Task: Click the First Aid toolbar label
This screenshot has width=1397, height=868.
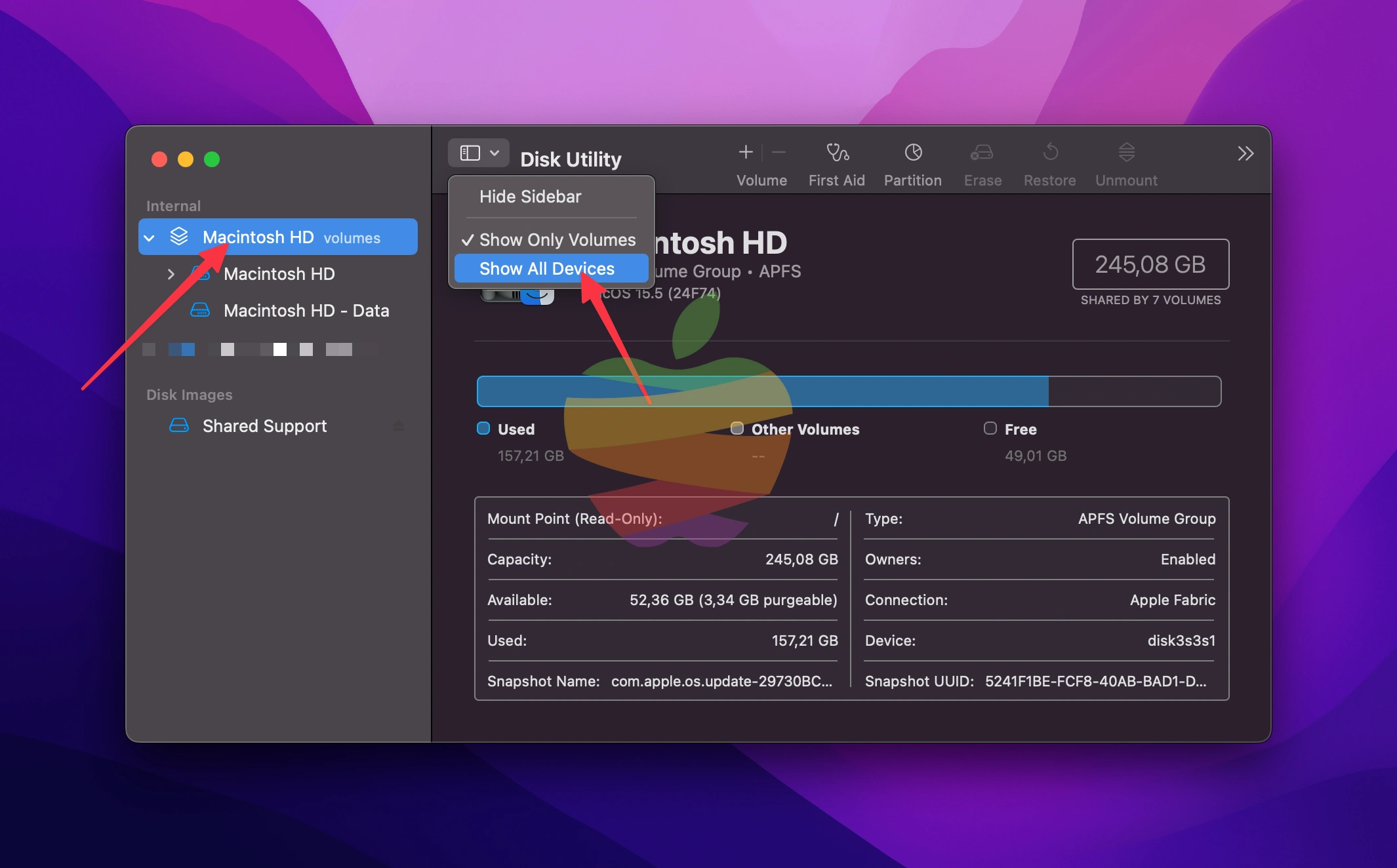Action: point(836,181)
